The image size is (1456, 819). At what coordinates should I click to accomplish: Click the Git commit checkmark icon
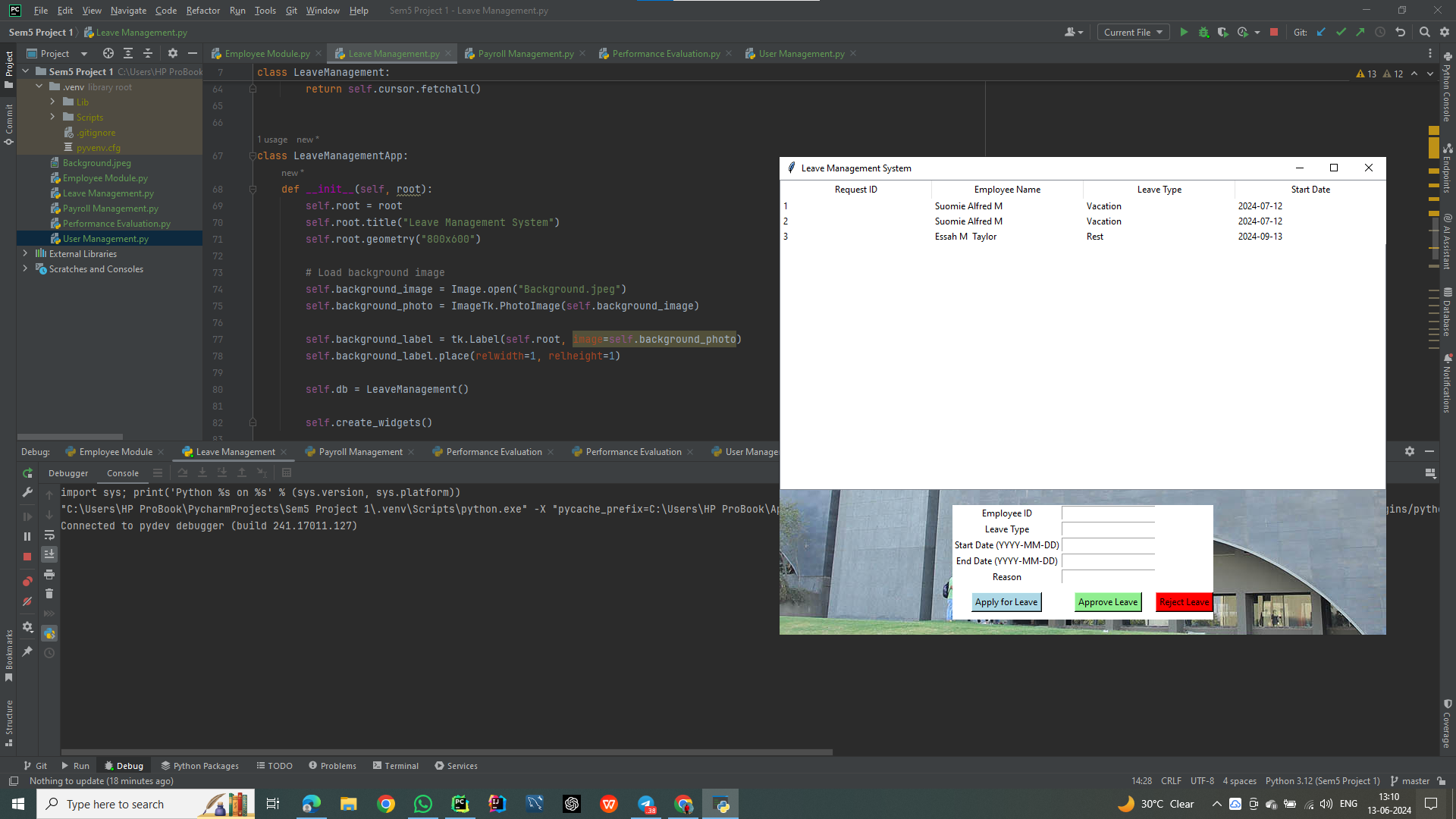[x=1341, y=32]
